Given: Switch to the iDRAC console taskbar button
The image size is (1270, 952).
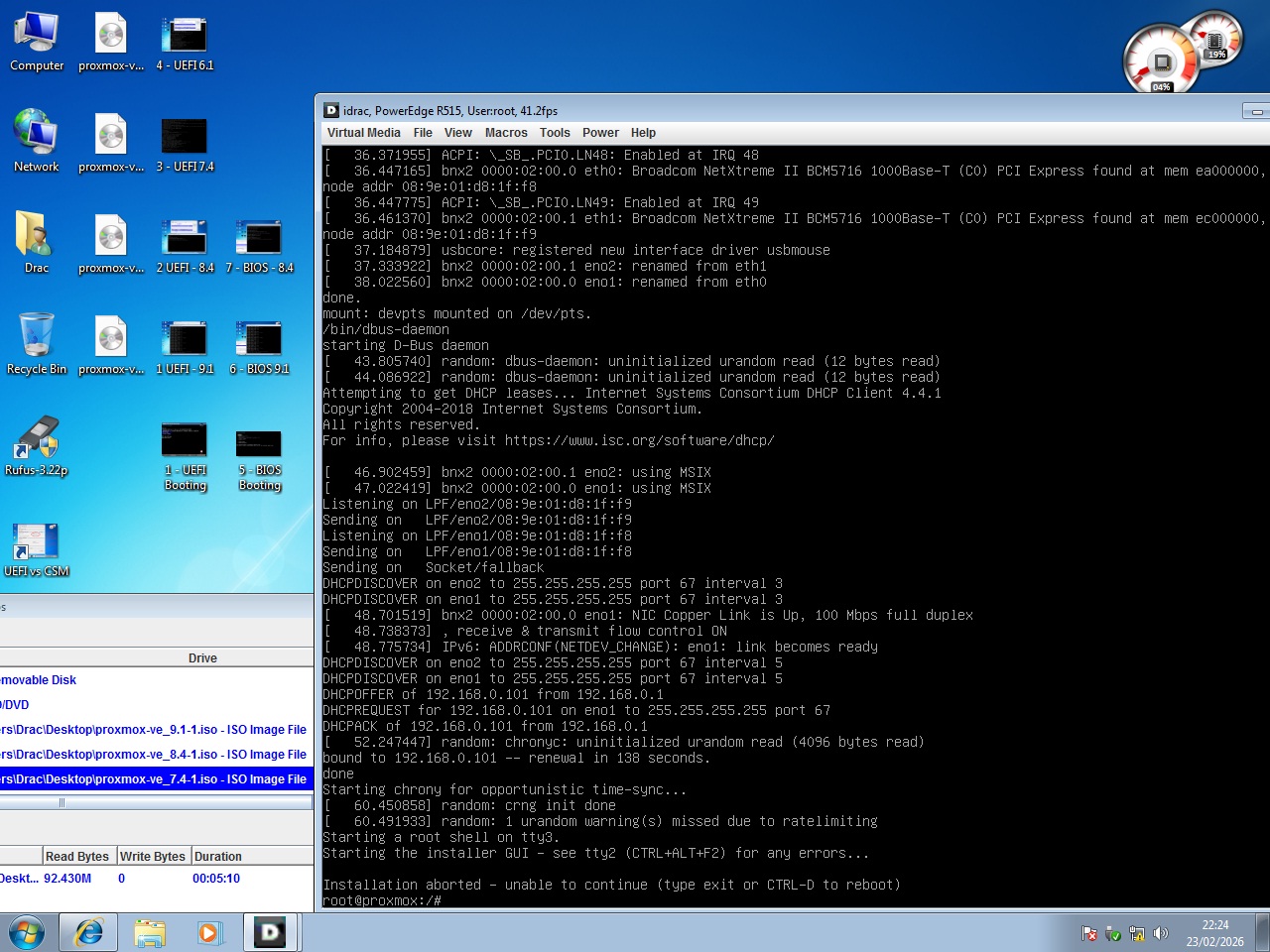Looking at the screenshot, I should 270,932.
